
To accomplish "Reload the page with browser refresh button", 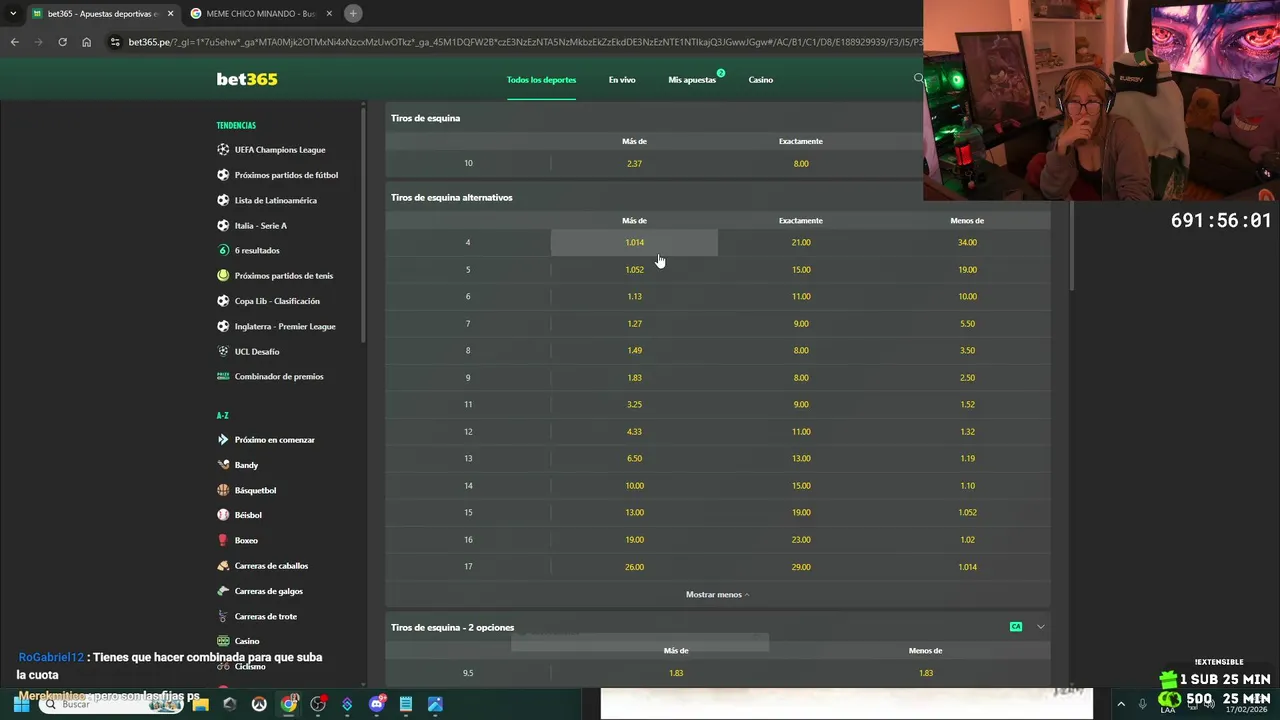I will 62,42.
